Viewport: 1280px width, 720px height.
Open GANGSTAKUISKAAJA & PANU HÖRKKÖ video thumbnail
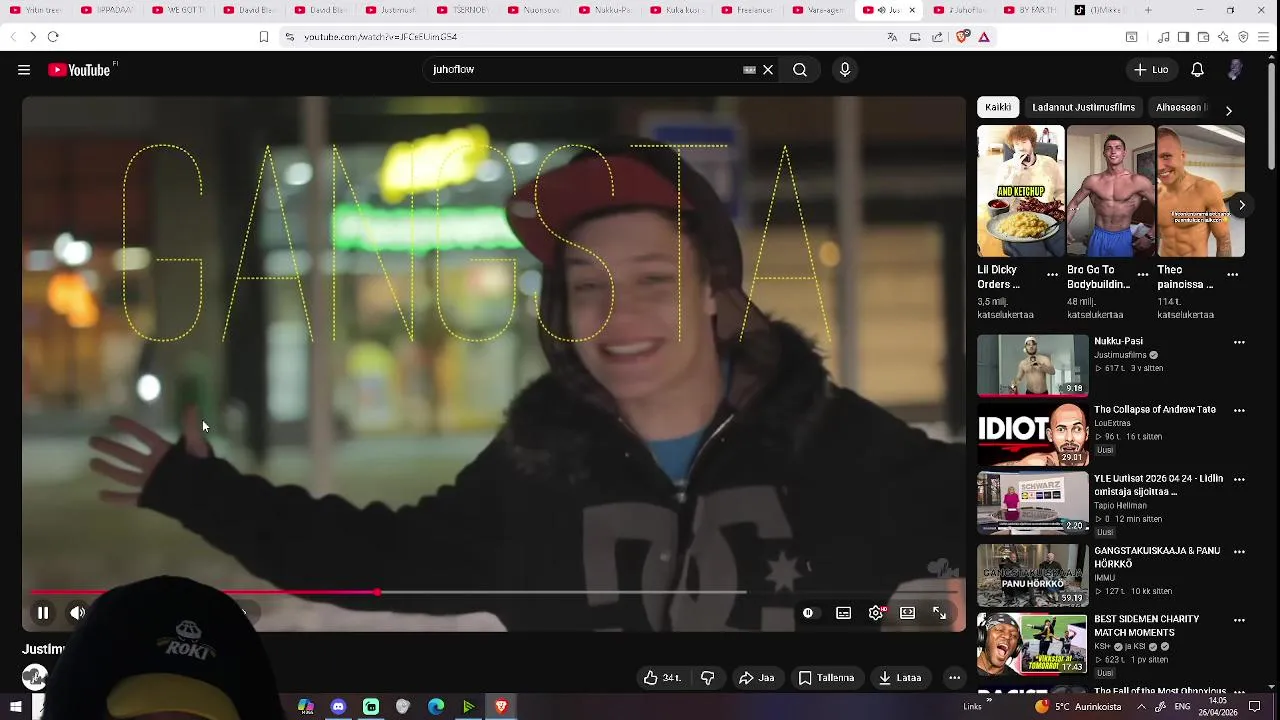(x=1032, y=575)
